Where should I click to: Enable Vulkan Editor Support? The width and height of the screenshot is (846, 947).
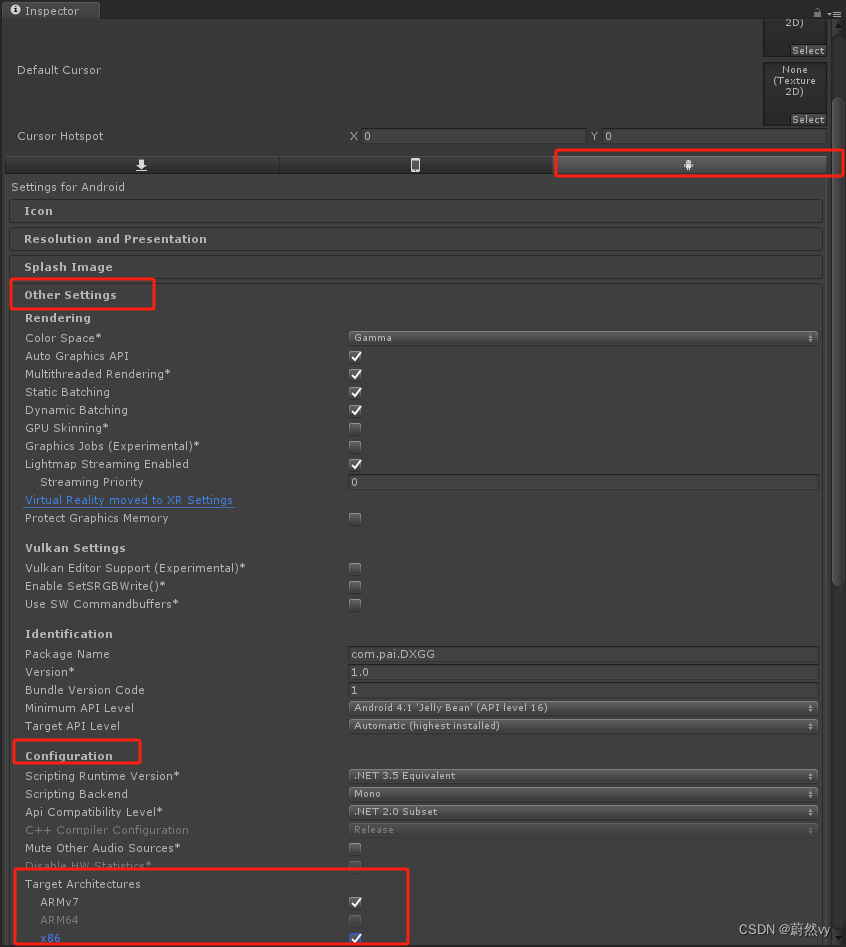point(355,567)
